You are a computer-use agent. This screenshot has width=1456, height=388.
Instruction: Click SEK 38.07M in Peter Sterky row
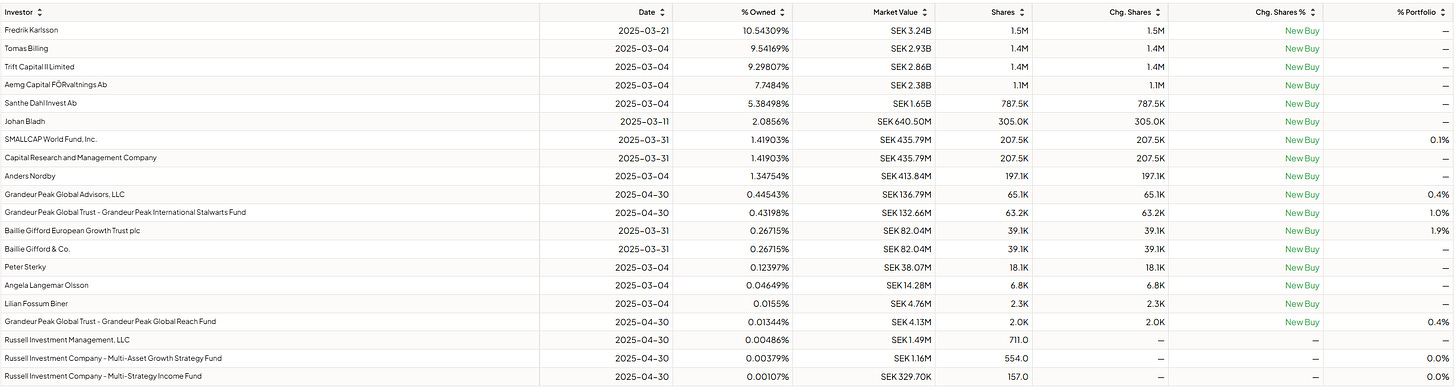(x=909, y=267)
